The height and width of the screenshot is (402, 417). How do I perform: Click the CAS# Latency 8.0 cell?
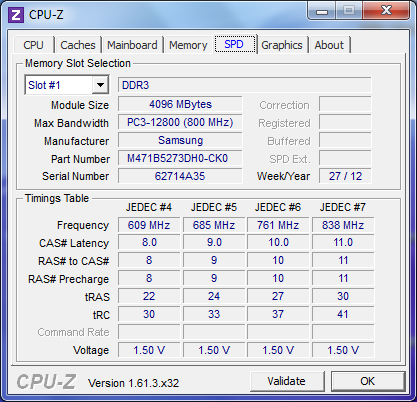[x=149, y=242]
